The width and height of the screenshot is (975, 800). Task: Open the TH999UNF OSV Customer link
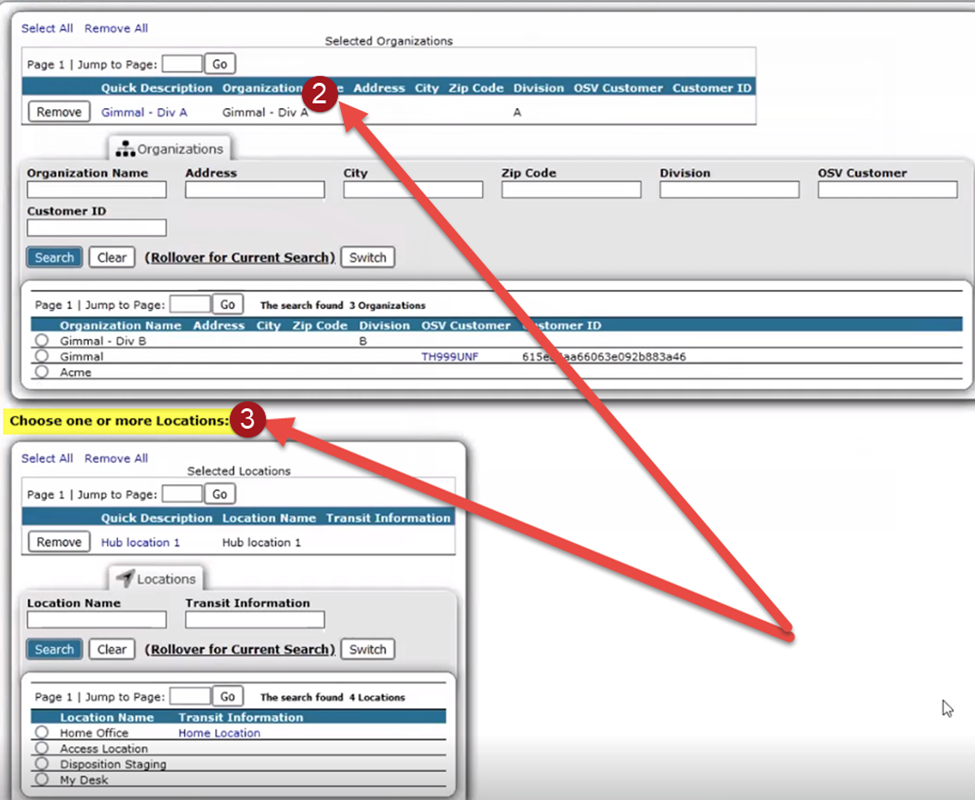pos(449,357)
